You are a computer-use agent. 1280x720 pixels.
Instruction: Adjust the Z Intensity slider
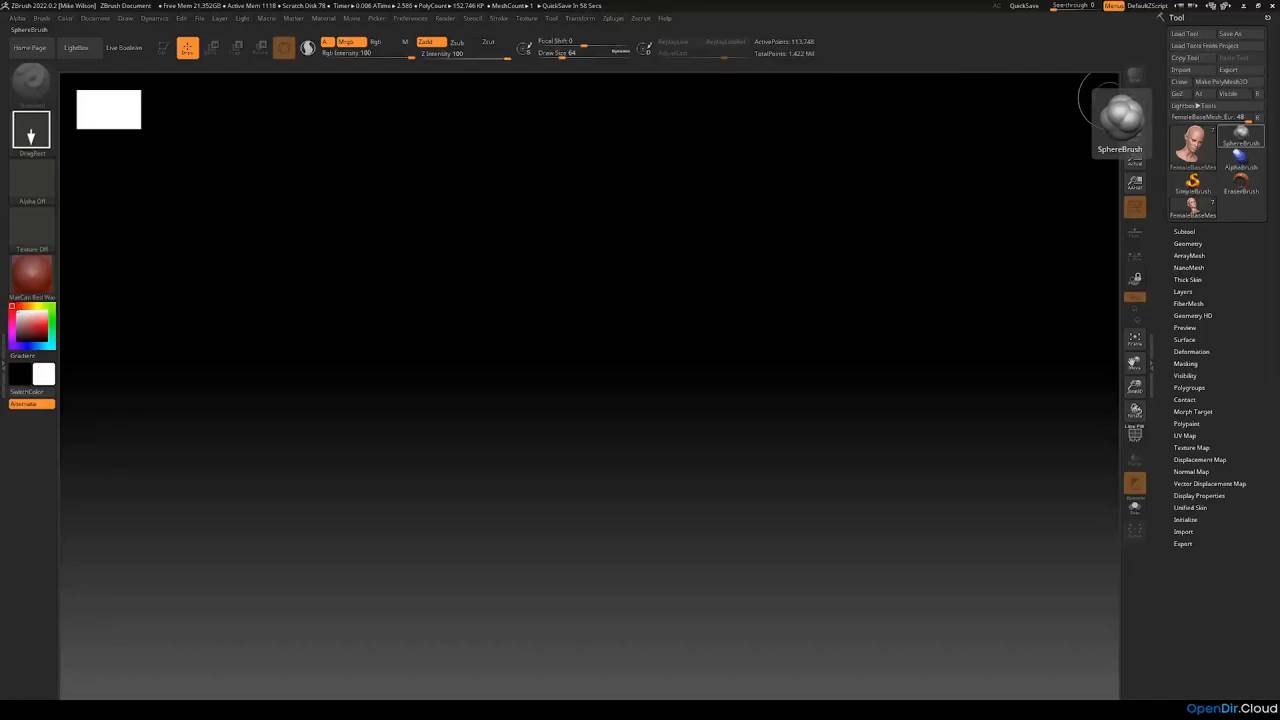coord(464,54)
